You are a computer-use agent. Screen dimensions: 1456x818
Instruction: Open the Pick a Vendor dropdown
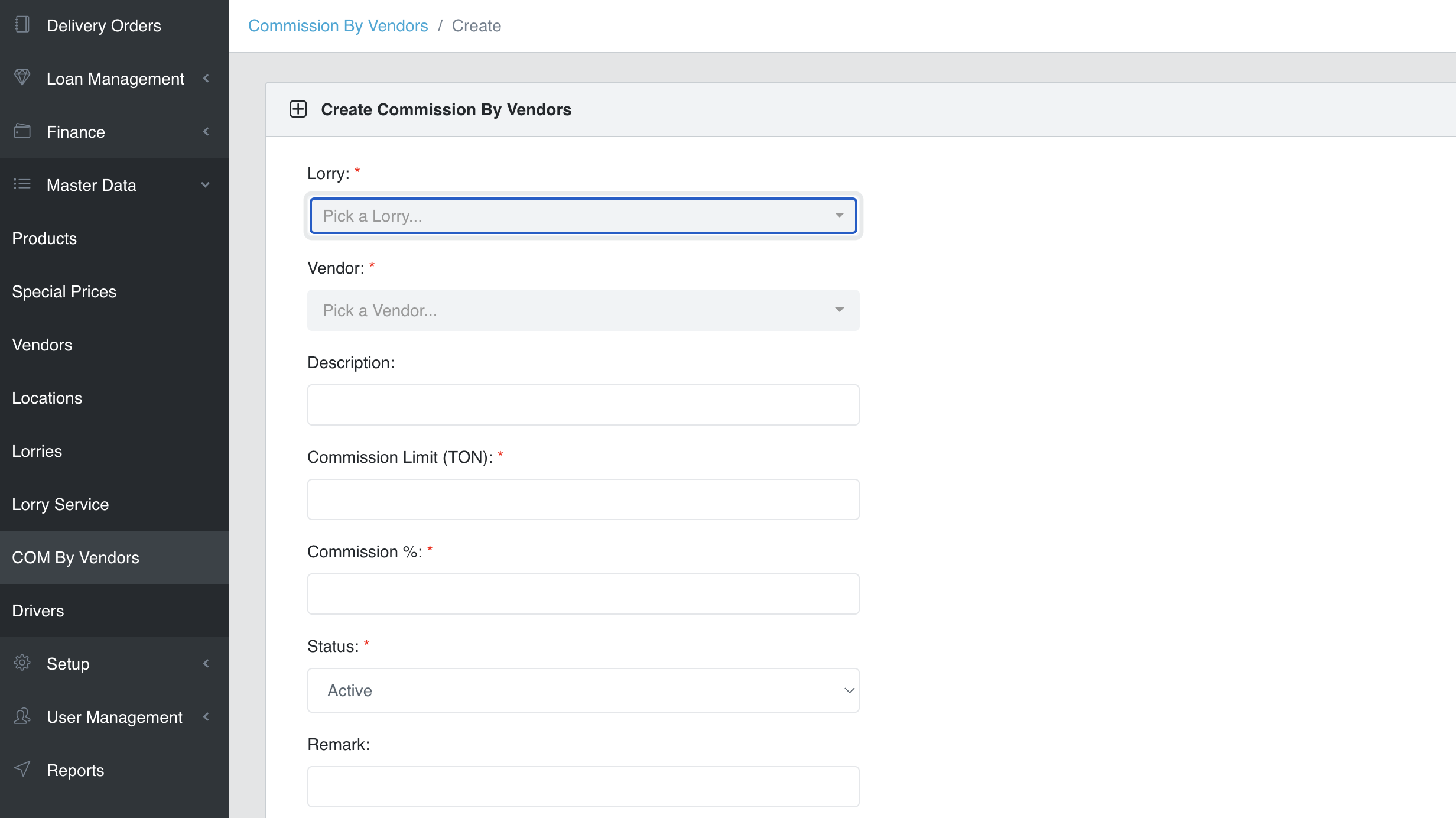pyautogui.click(x=583, y=310)
